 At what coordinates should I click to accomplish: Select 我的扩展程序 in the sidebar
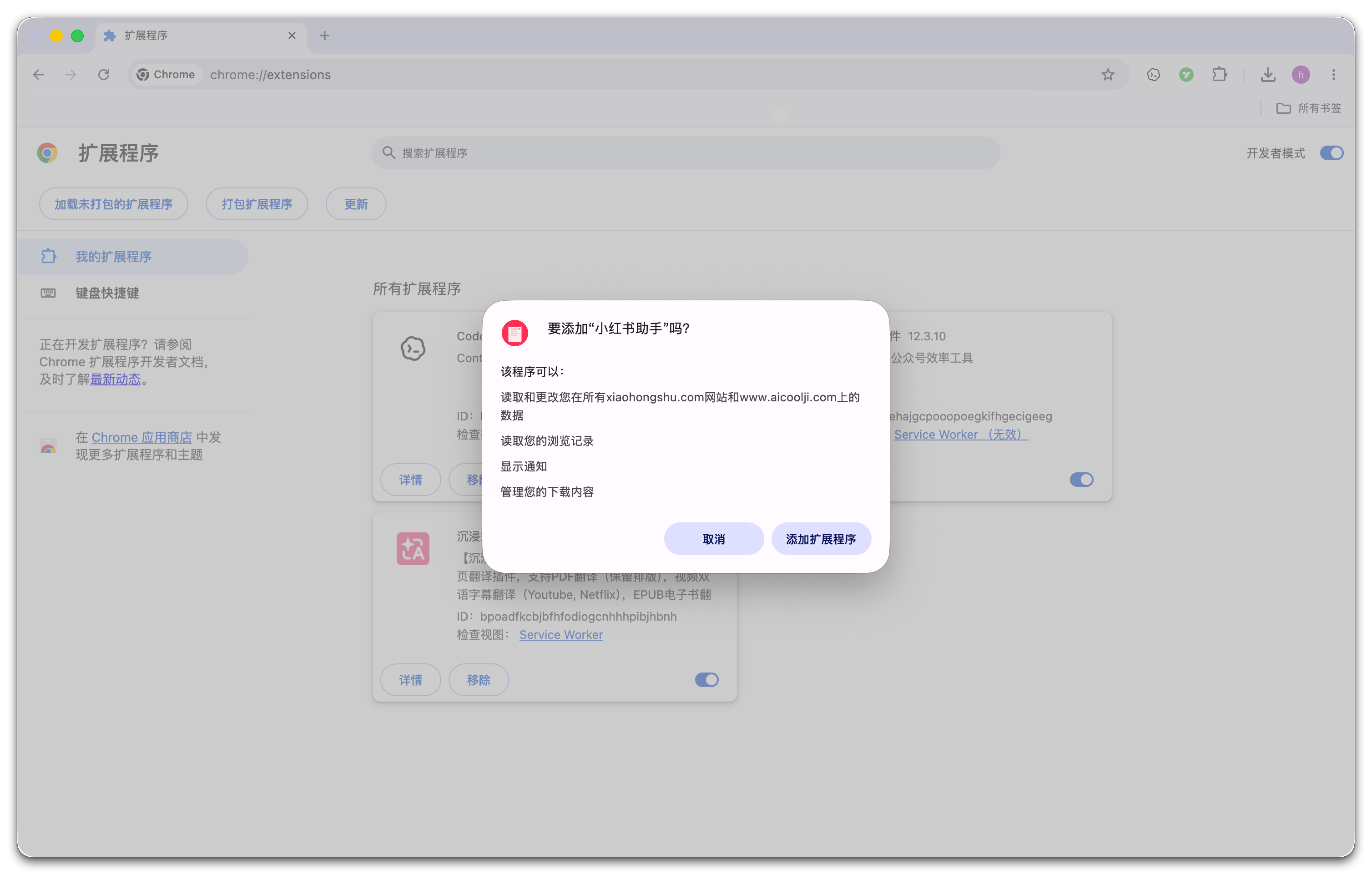(133, 257)
